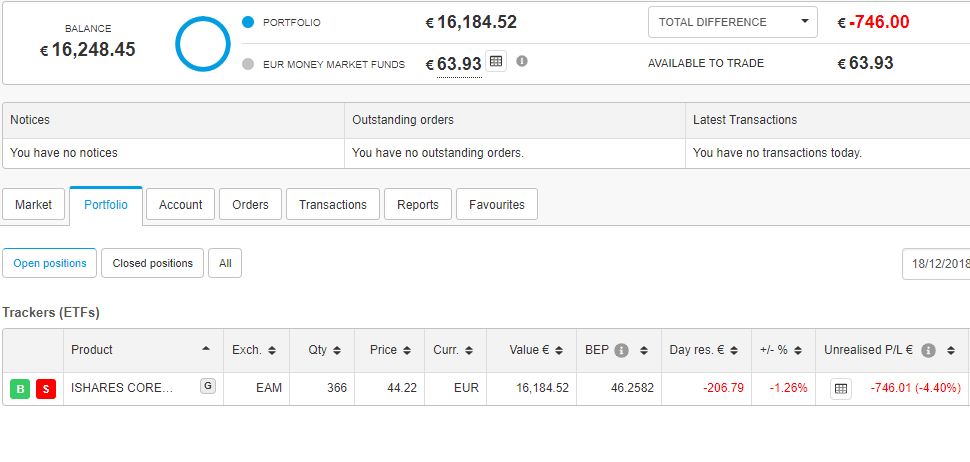Image resolution: width=970 pixels, height=462 pixels.
Task: Sort by the Product column arrow
Action: [206, 349]
